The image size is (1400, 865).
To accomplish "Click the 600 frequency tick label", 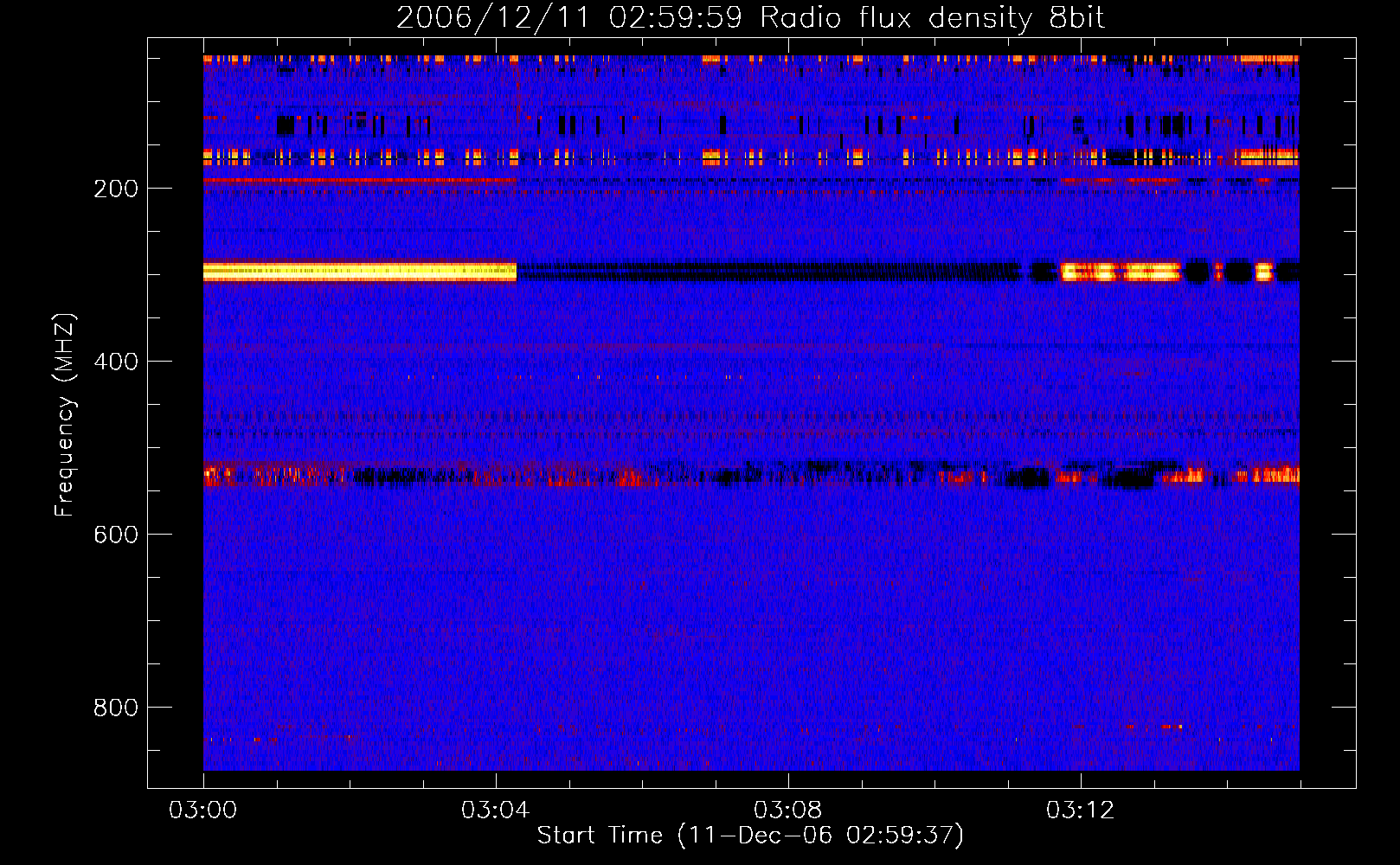I will point(116,535).
